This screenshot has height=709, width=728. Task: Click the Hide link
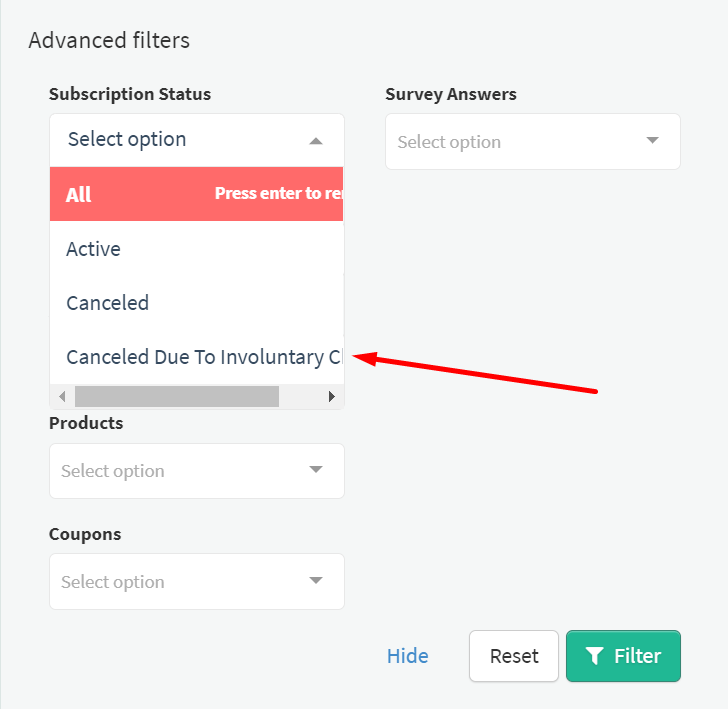[408, 656]
